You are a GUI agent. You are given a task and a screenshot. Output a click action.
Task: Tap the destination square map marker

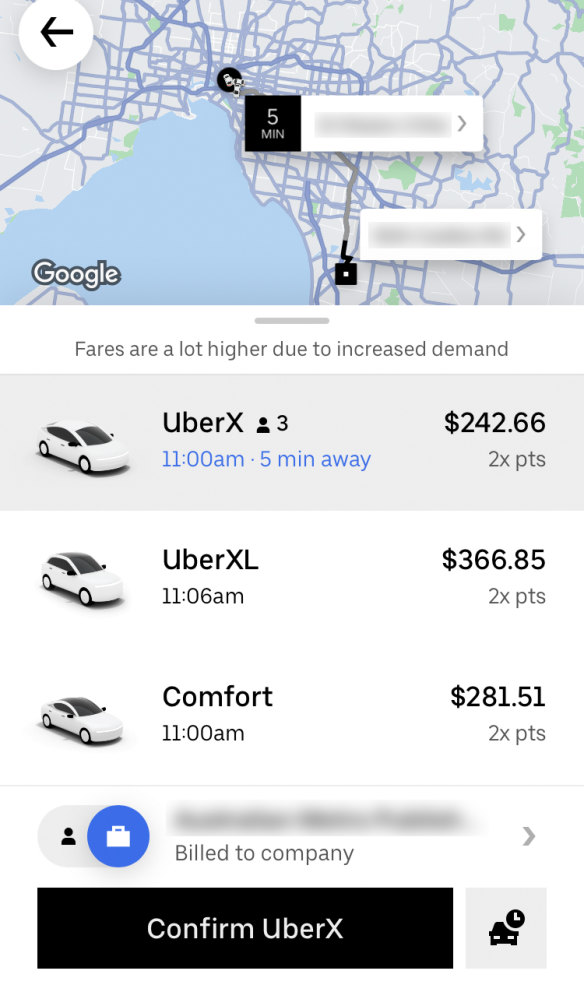pos(345,270)
